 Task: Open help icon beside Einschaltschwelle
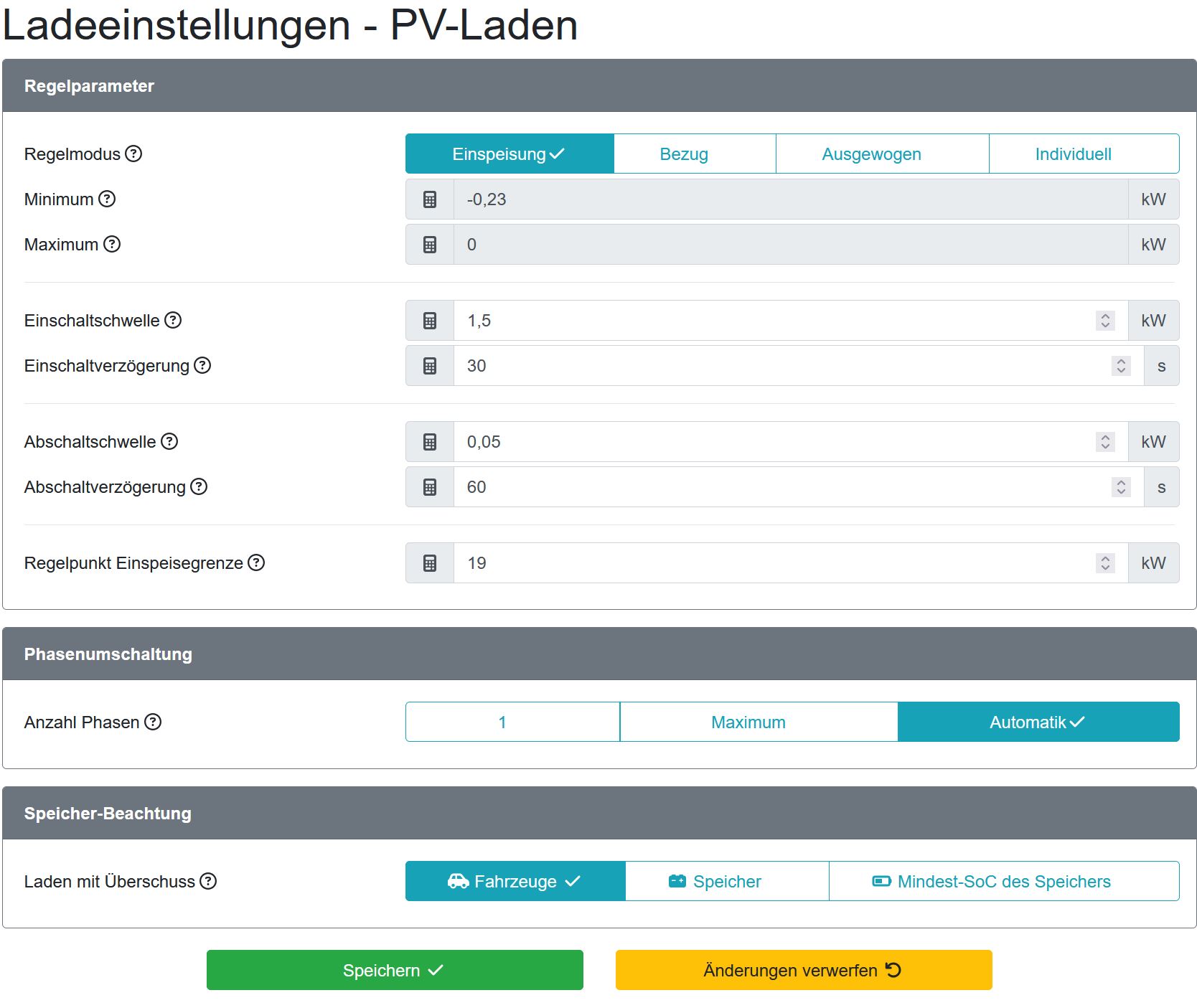(173, 320)
